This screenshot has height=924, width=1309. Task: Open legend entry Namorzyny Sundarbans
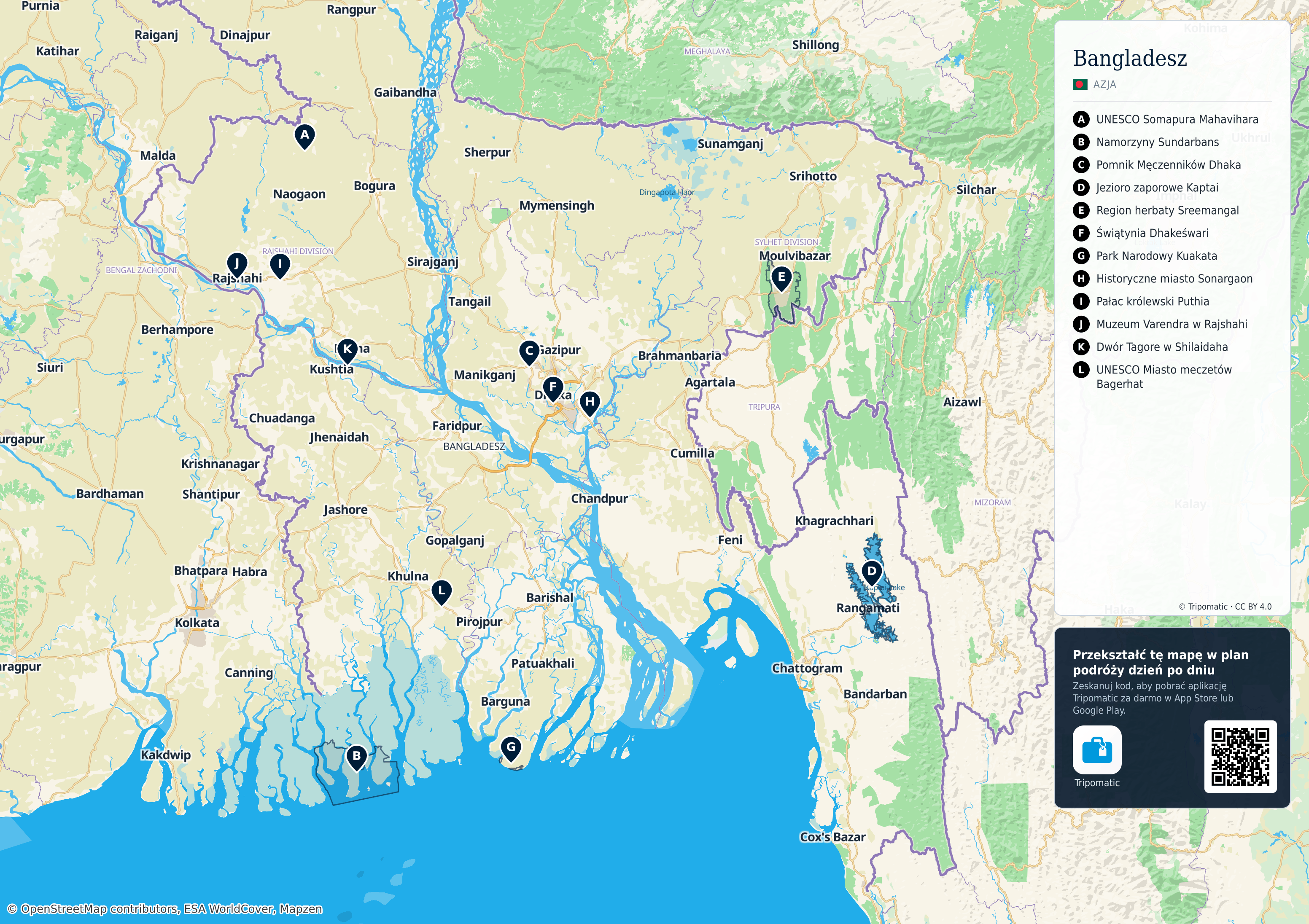tap(1157, 142)
